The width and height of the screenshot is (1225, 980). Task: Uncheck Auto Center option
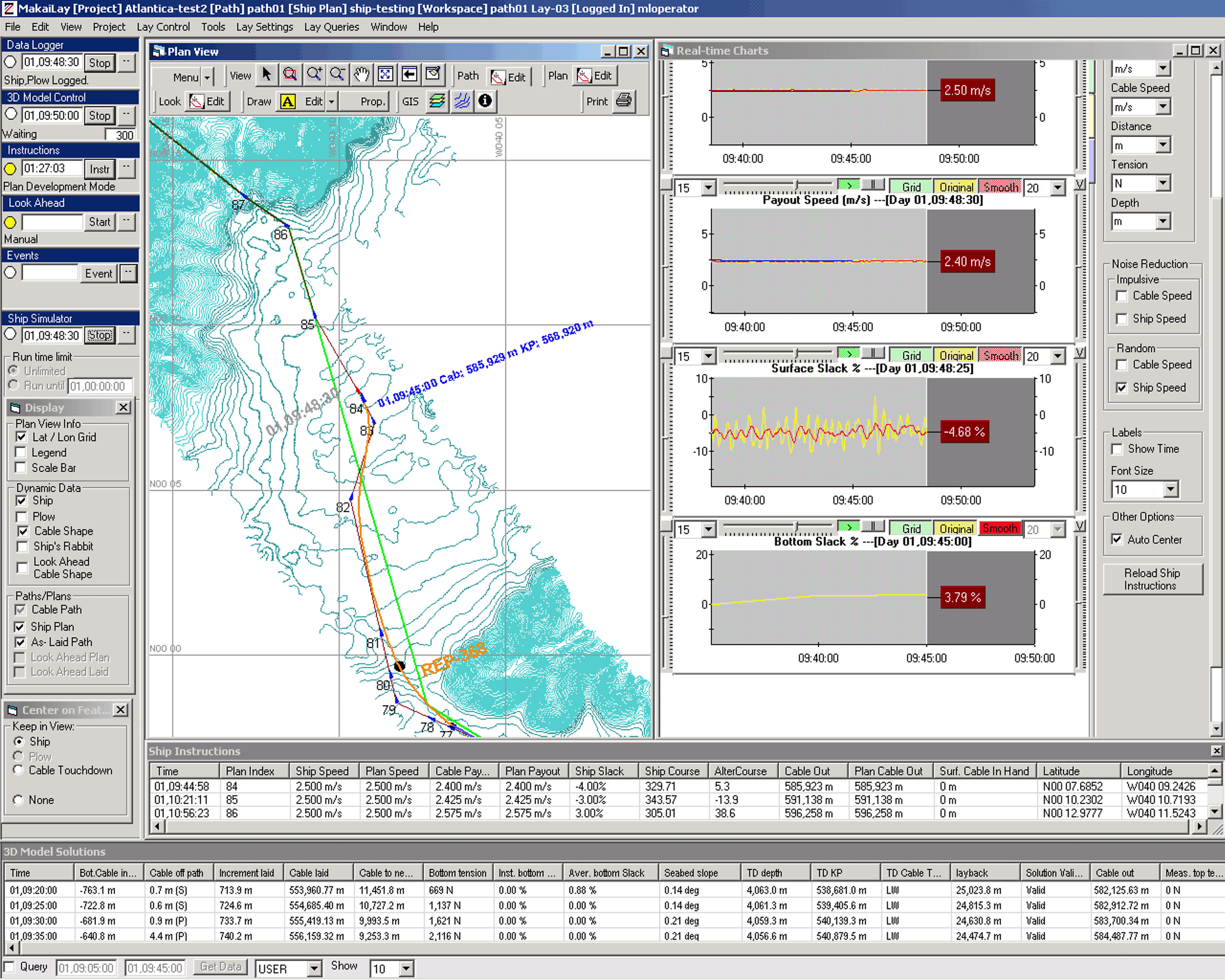click(1117, 539)
